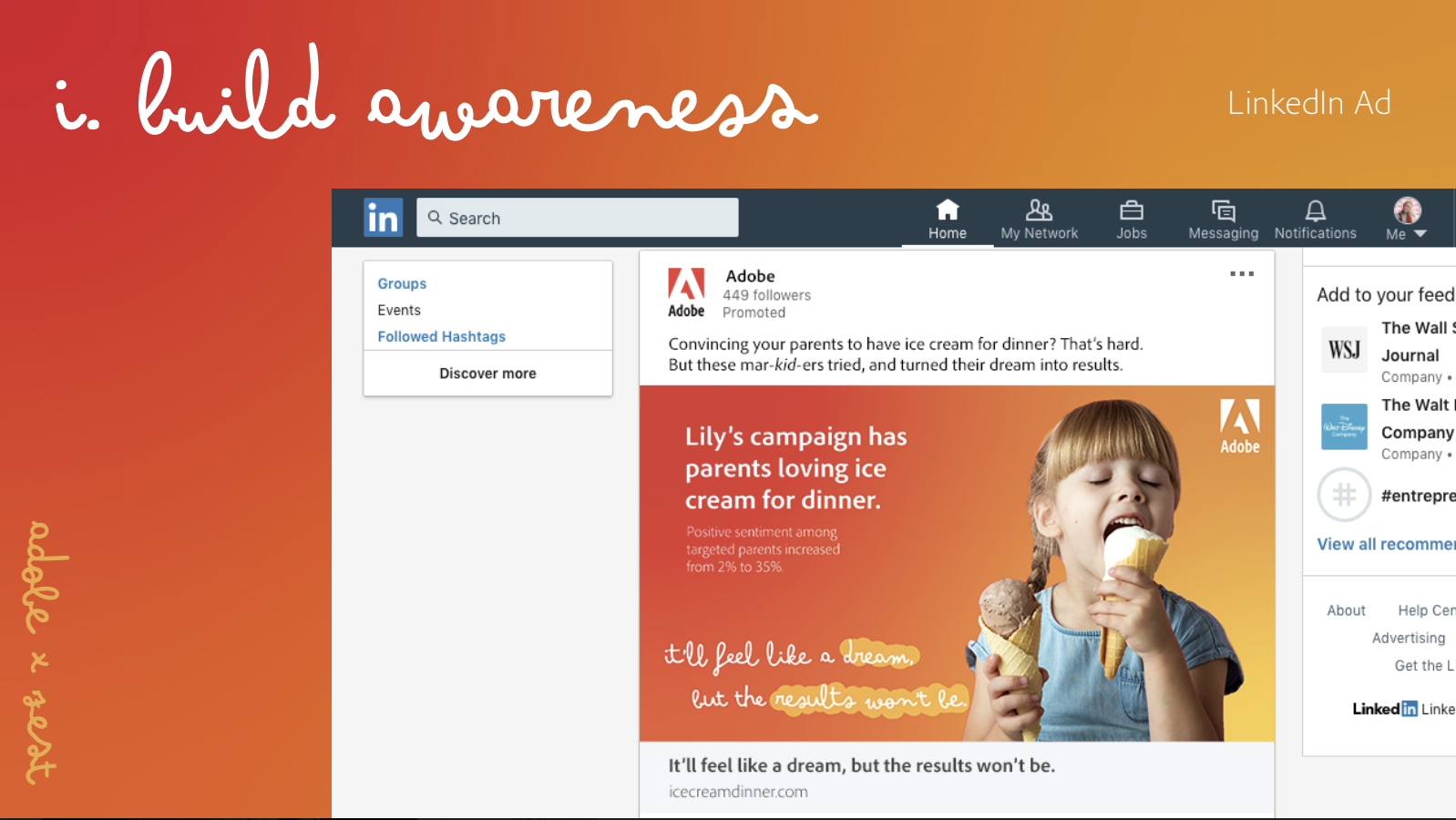Open View all recommendations link
This screenshot has height=820, width=1456.
point(1386,544)
